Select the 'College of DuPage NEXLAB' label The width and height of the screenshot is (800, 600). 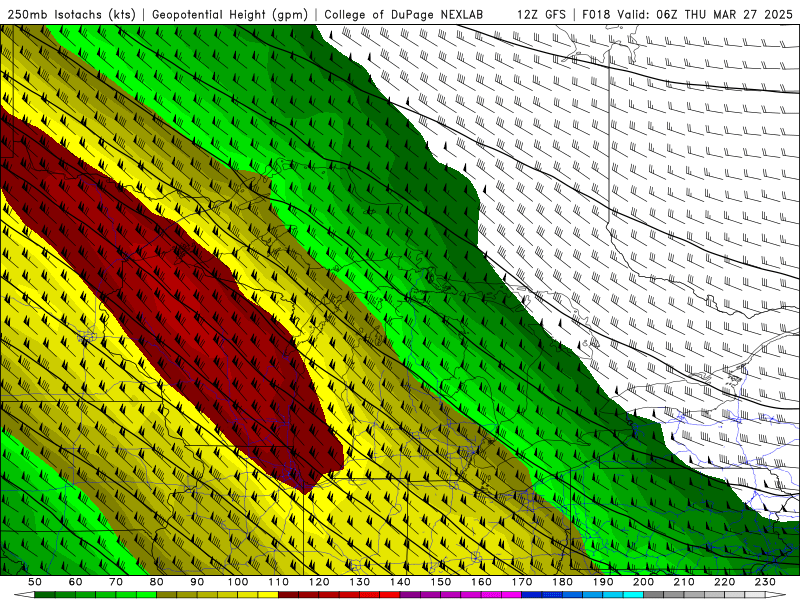click(x=404, y=15)
